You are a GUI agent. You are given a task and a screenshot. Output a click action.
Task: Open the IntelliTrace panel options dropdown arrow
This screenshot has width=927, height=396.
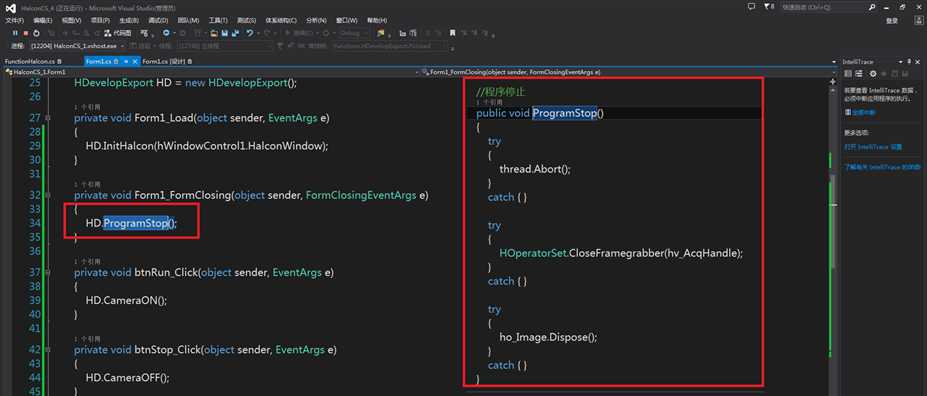click(901, 61)
